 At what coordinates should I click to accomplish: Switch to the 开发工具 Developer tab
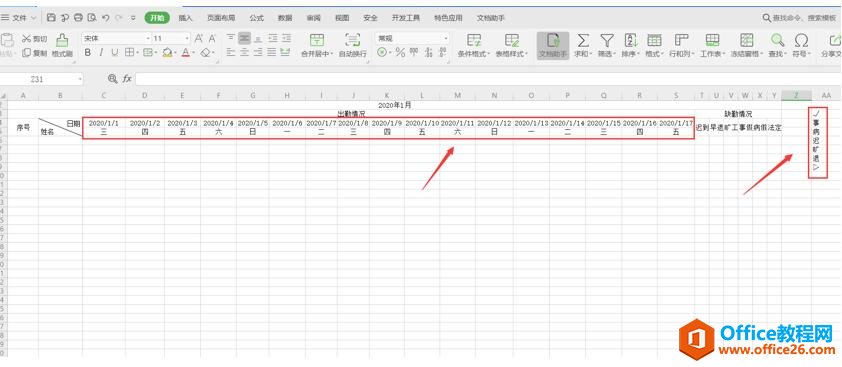pyautogui.click(x=405, y=18)
